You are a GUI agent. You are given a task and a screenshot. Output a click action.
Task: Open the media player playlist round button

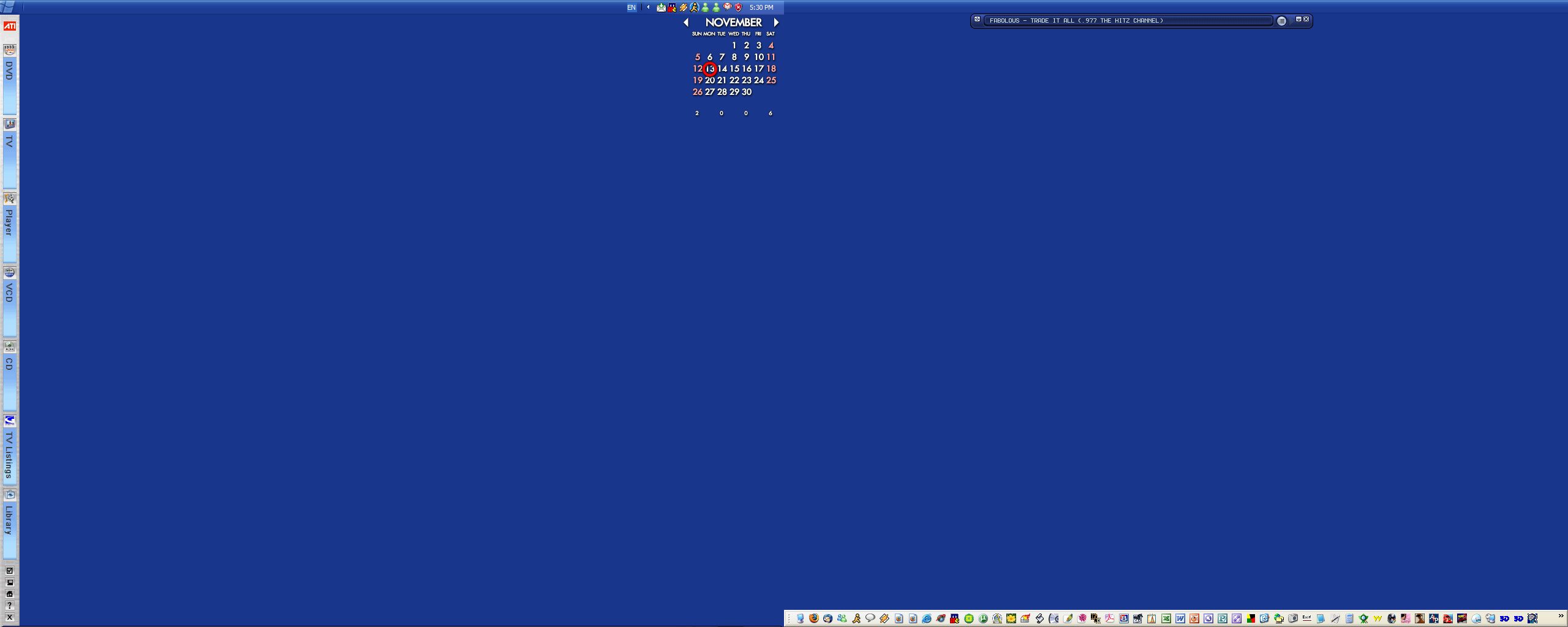pos(1281,21)
